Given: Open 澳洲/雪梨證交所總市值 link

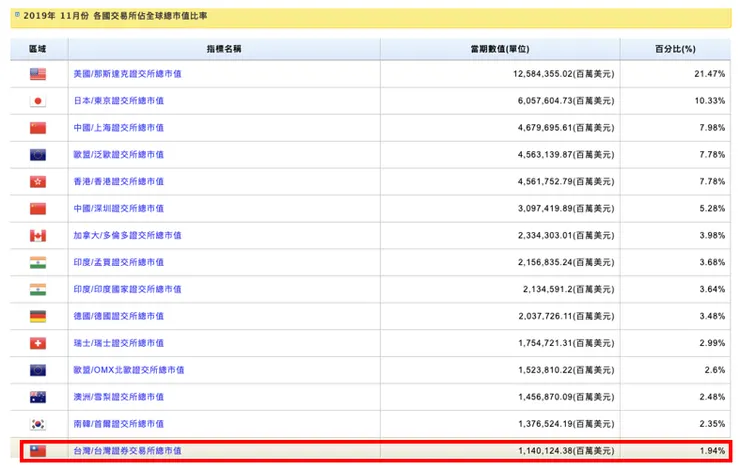Looking at the screenshot, I should (118, 397).
